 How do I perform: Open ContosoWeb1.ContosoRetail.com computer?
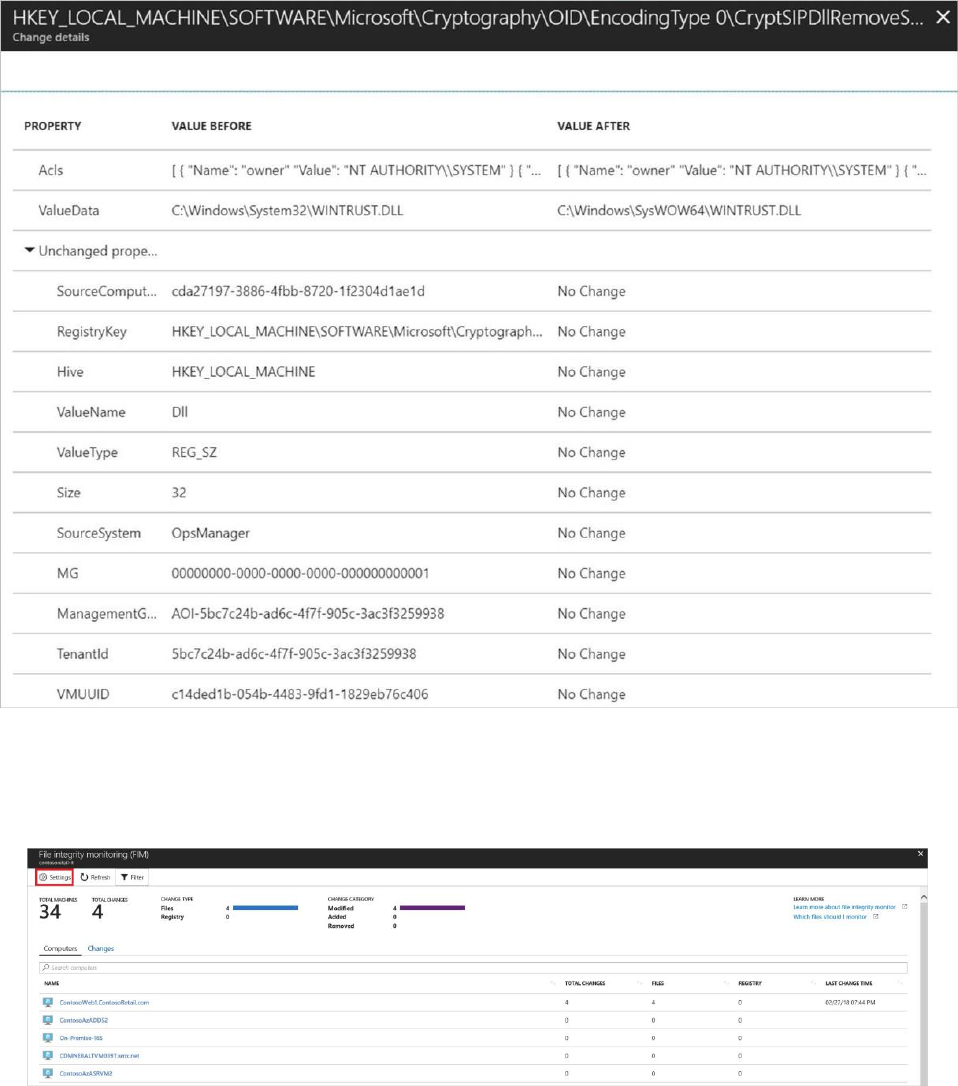[x=104, y=1002]
